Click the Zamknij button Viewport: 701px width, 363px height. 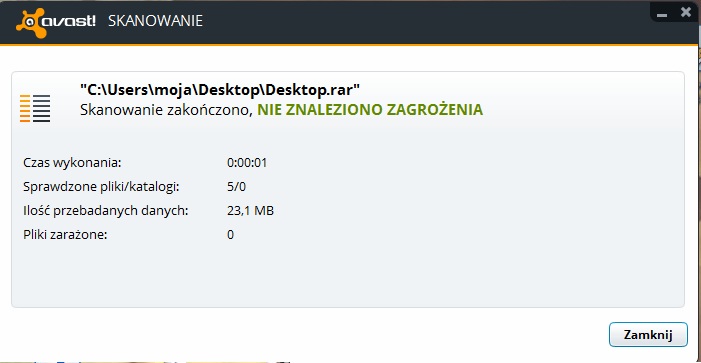pos(648,334)
